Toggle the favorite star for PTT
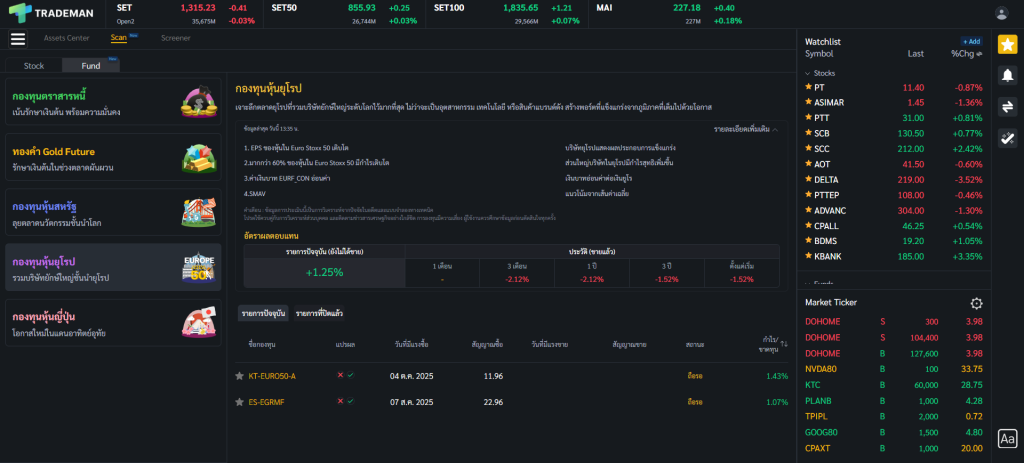The height and width of the screenshot is (463, 1024). tap(808, 118)
